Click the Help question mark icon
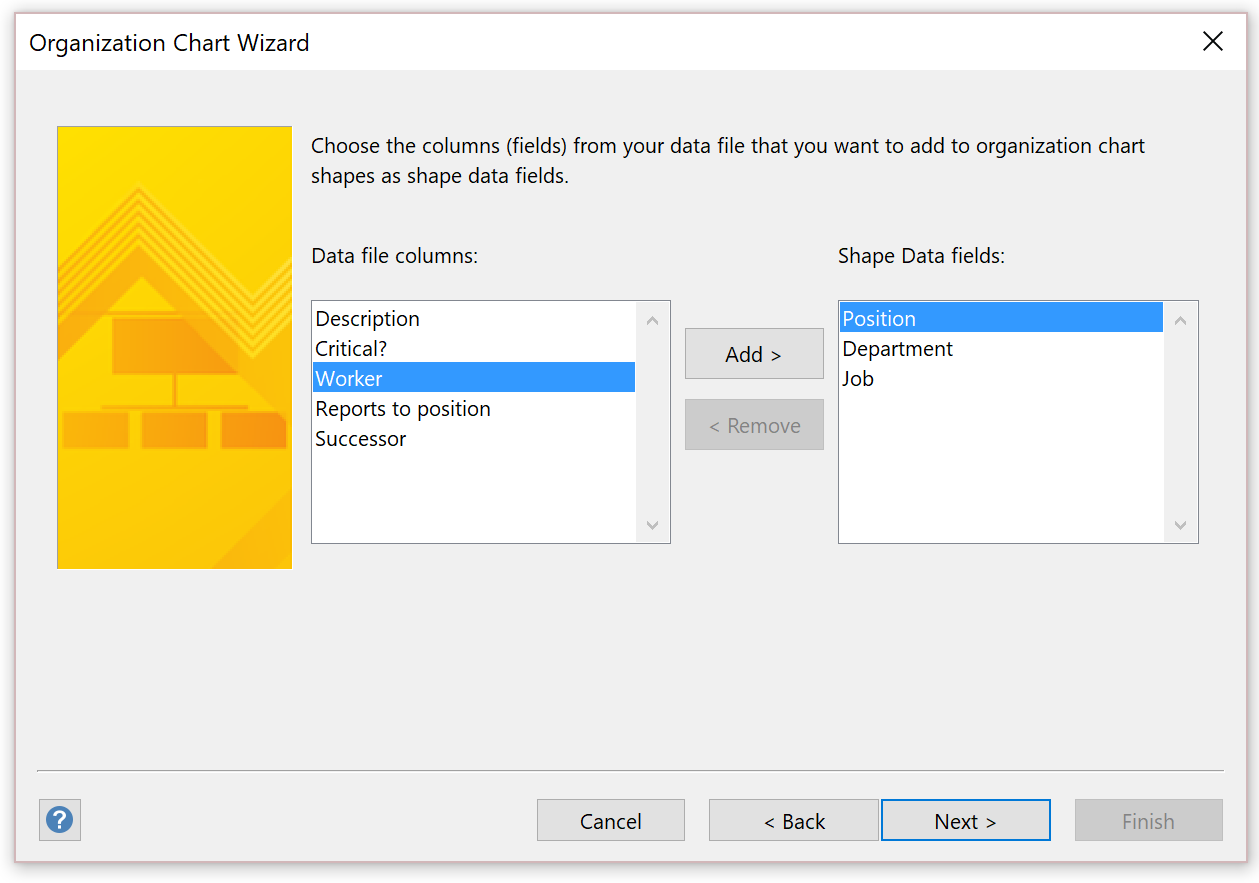The image size is (1259, 883). pos(59,819)
